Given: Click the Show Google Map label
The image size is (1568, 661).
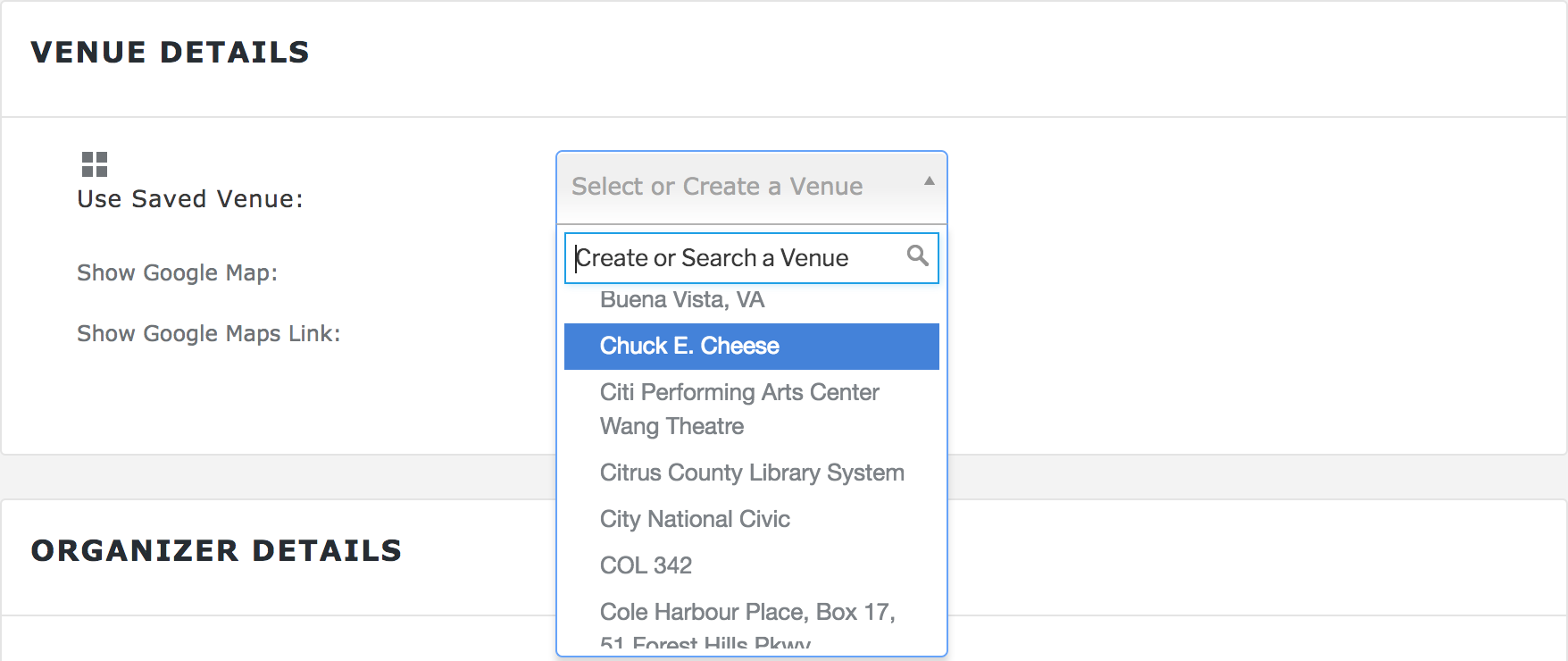Looking at the screenshot, I should click(177, 272).
